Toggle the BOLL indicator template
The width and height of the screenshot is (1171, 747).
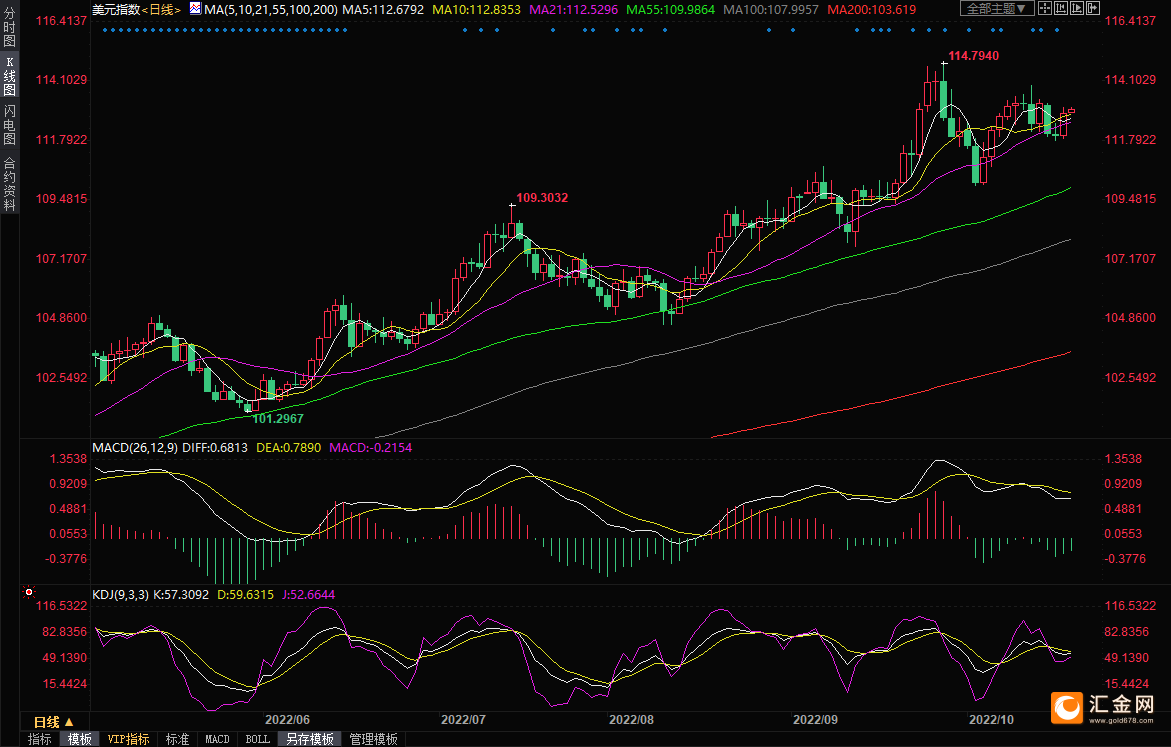(x=257, y=739)
